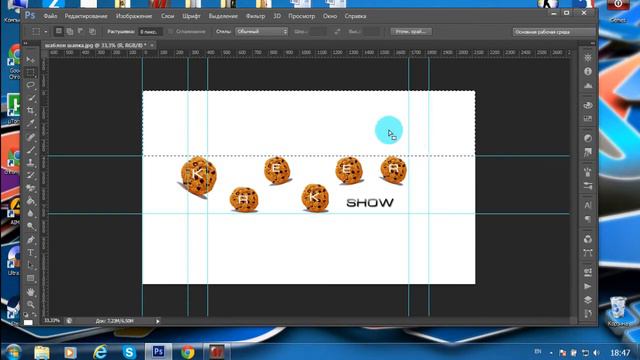Open the Style (Обычный) dropdown
Image resolution: width=640 pixels, height=360 pixels.
pyautogui.click(x=261, y=31)
